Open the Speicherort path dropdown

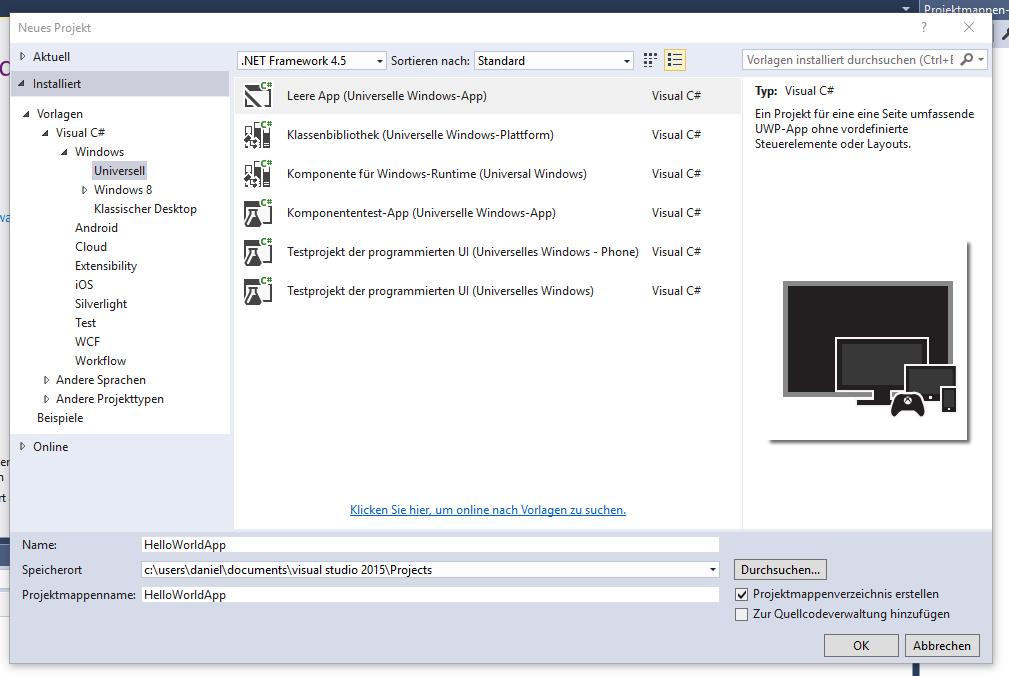coord(712,570)
